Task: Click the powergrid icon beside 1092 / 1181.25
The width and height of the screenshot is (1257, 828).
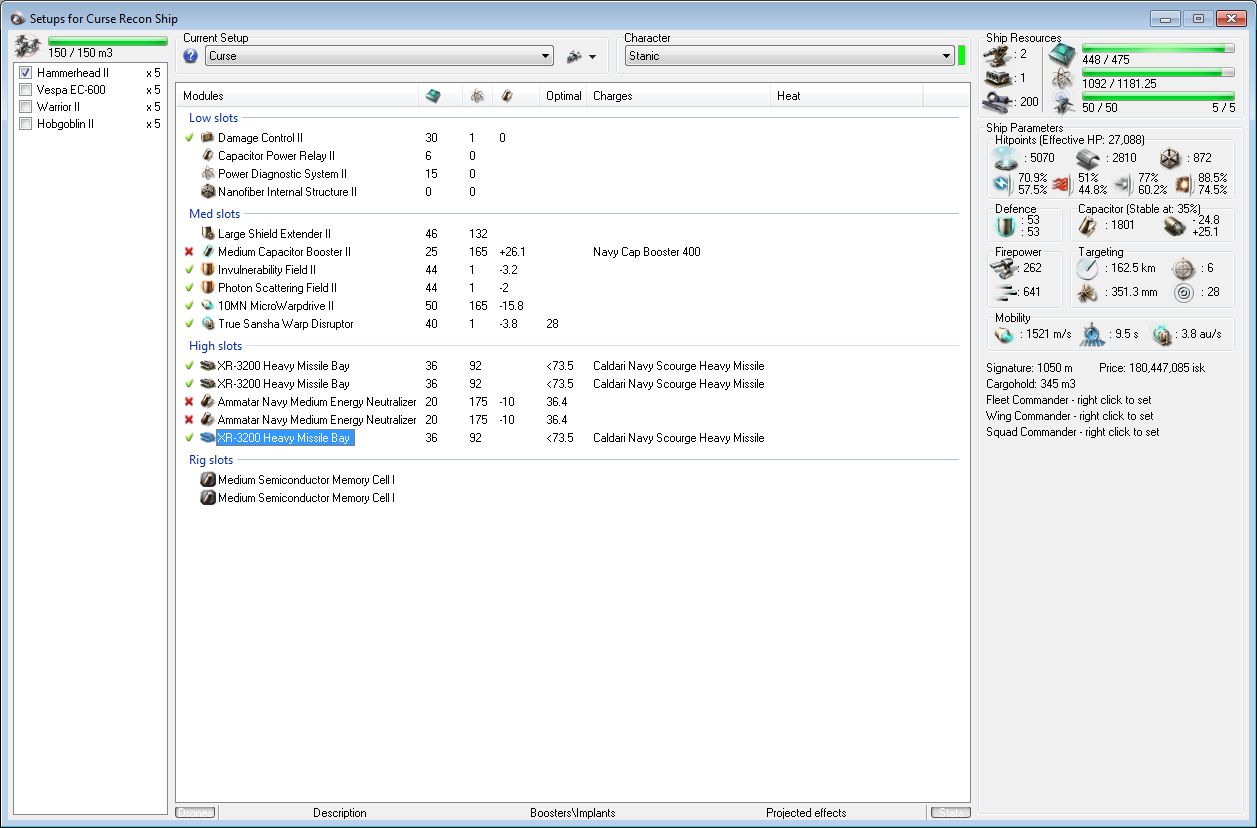Action: point(1062,80)
